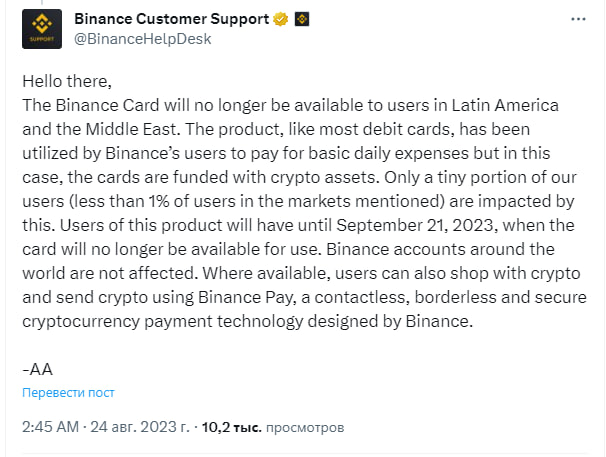This screenshot has height=457, width=606.
Task: Translate the post via Перевести пост
Action: coord(68,392)
